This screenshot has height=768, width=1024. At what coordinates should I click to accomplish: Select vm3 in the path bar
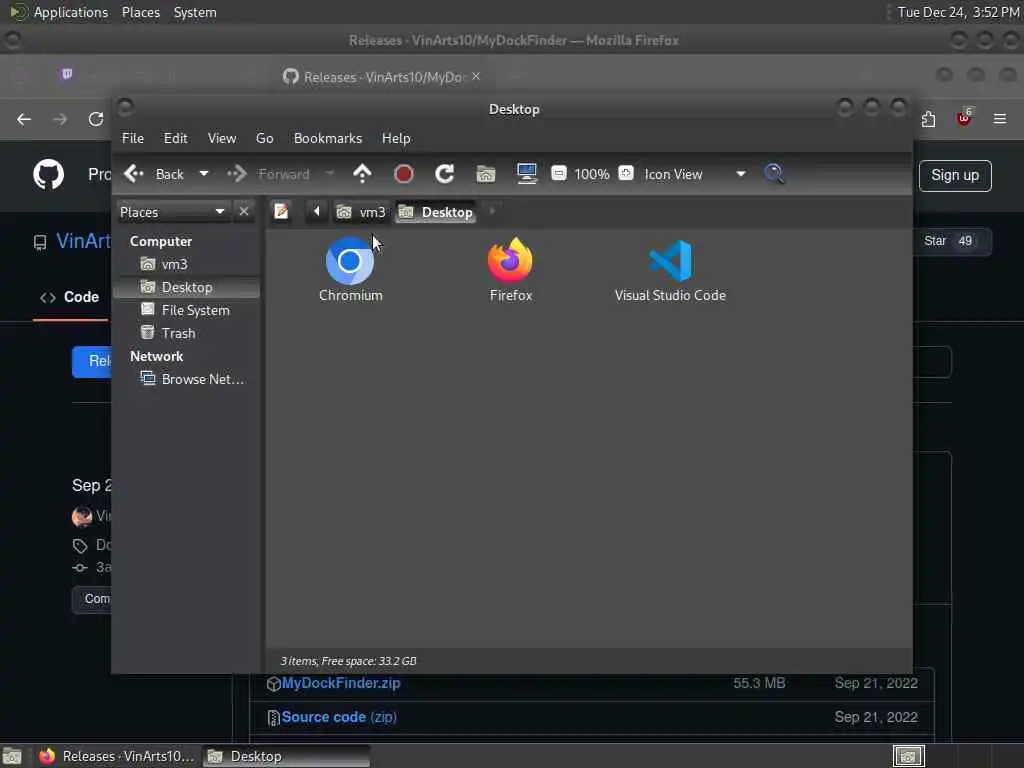pos(361,212)
